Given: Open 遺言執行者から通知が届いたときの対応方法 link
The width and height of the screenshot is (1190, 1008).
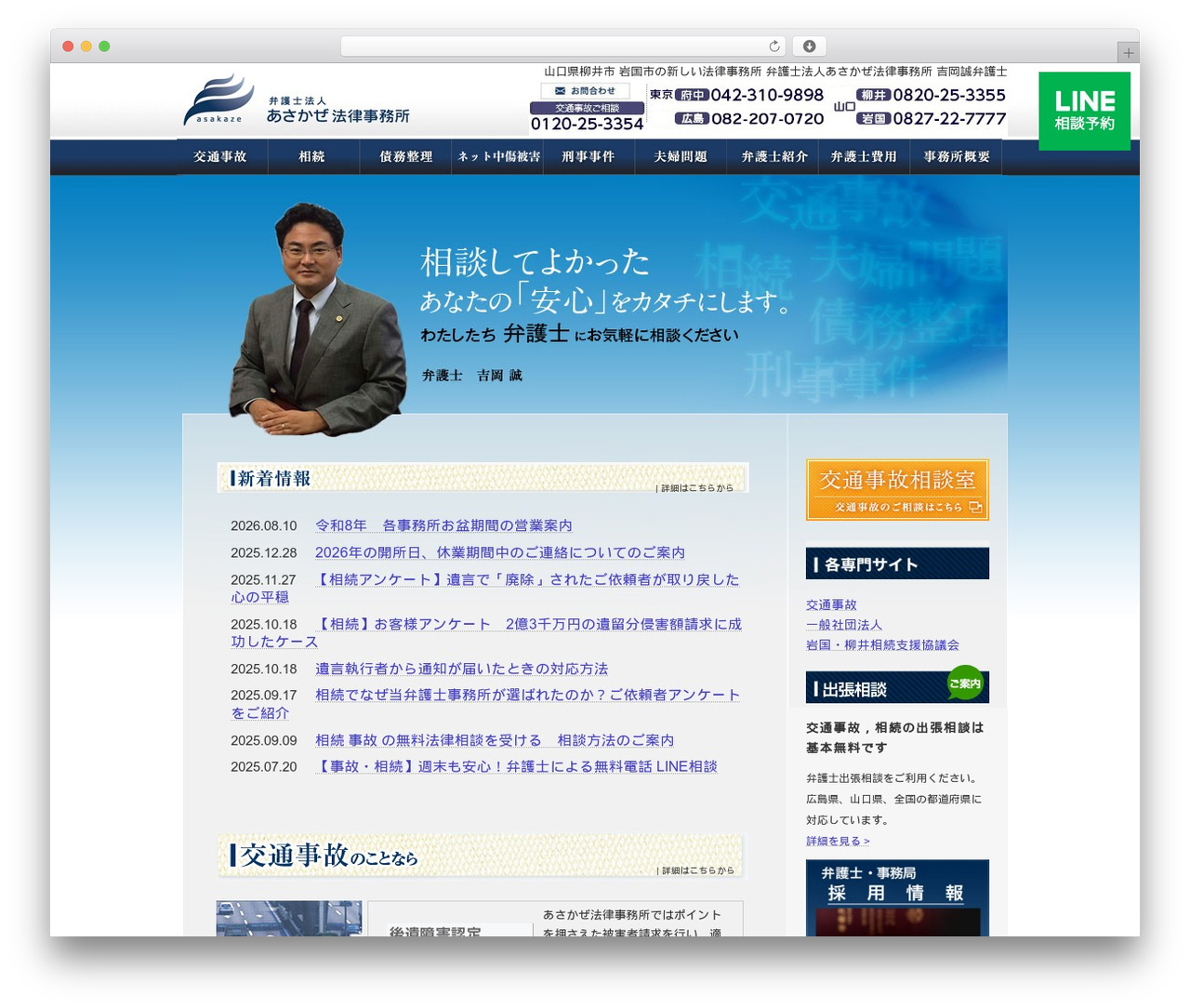Looking at the screenshot, I should (461, 669).
